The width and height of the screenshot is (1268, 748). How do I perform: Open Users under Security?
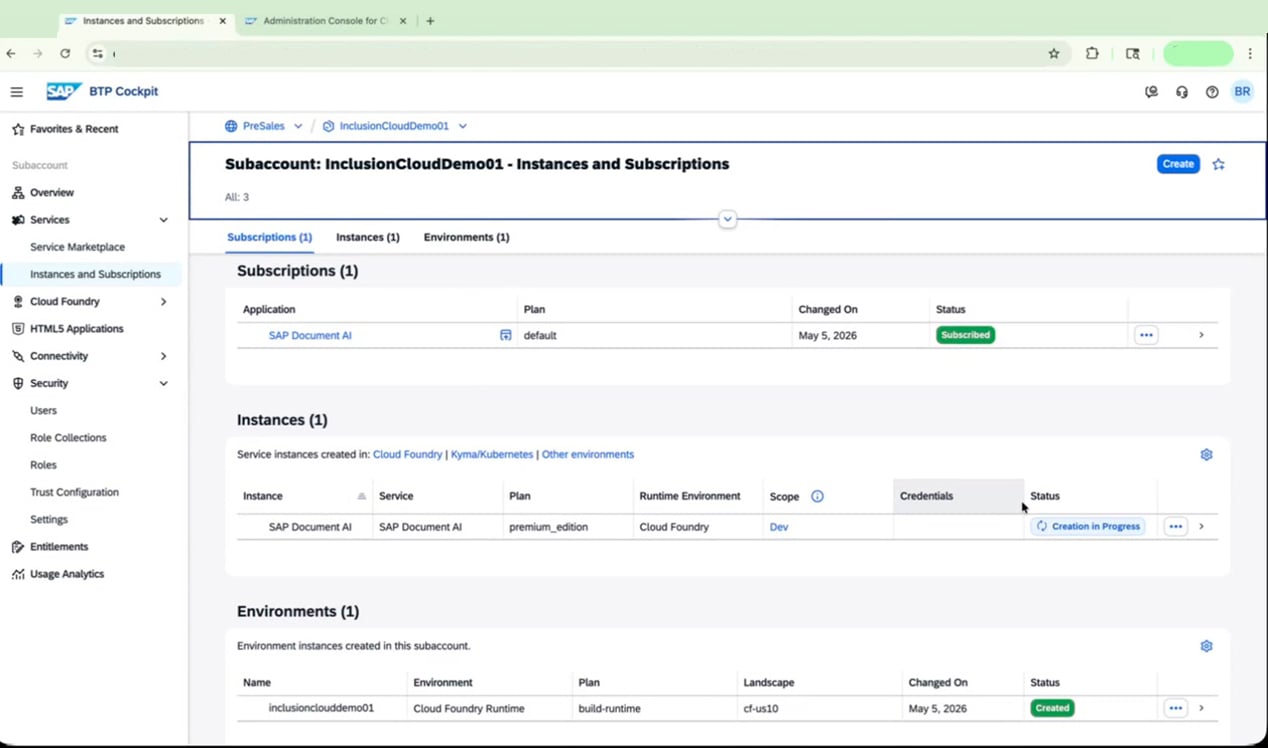(43, 411)
